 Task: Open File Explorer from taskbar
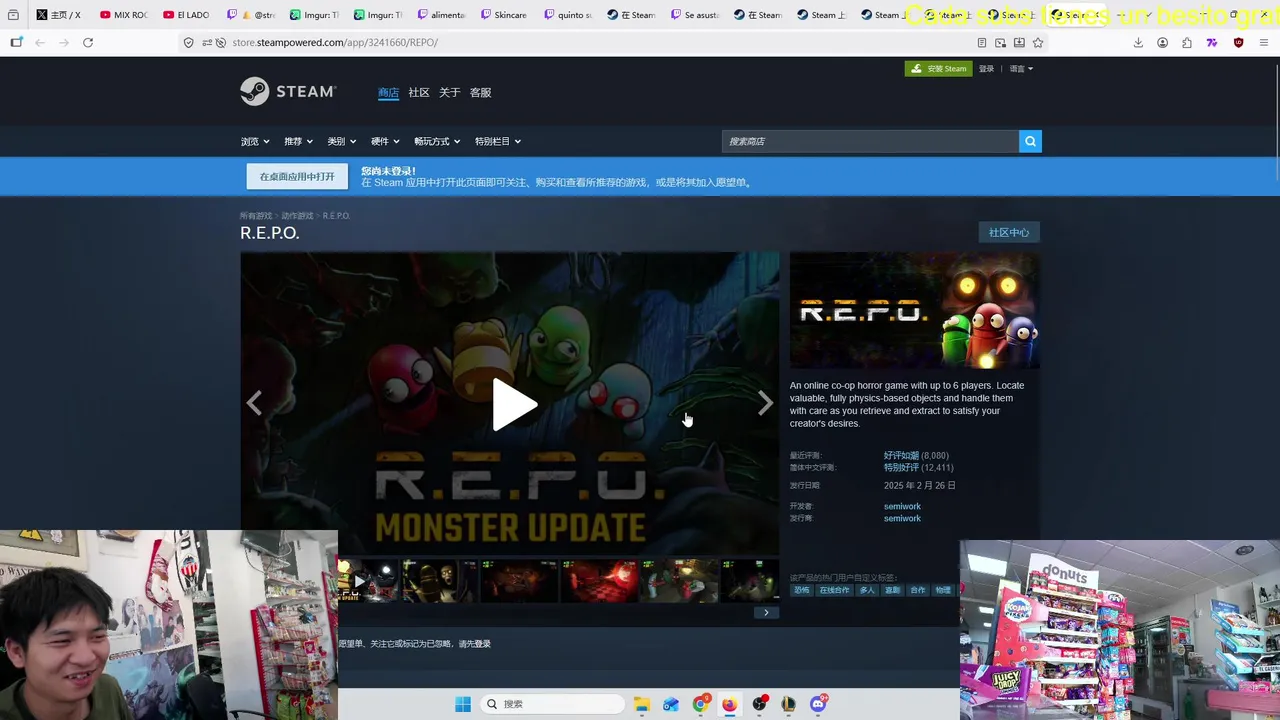tap(641, 704)
